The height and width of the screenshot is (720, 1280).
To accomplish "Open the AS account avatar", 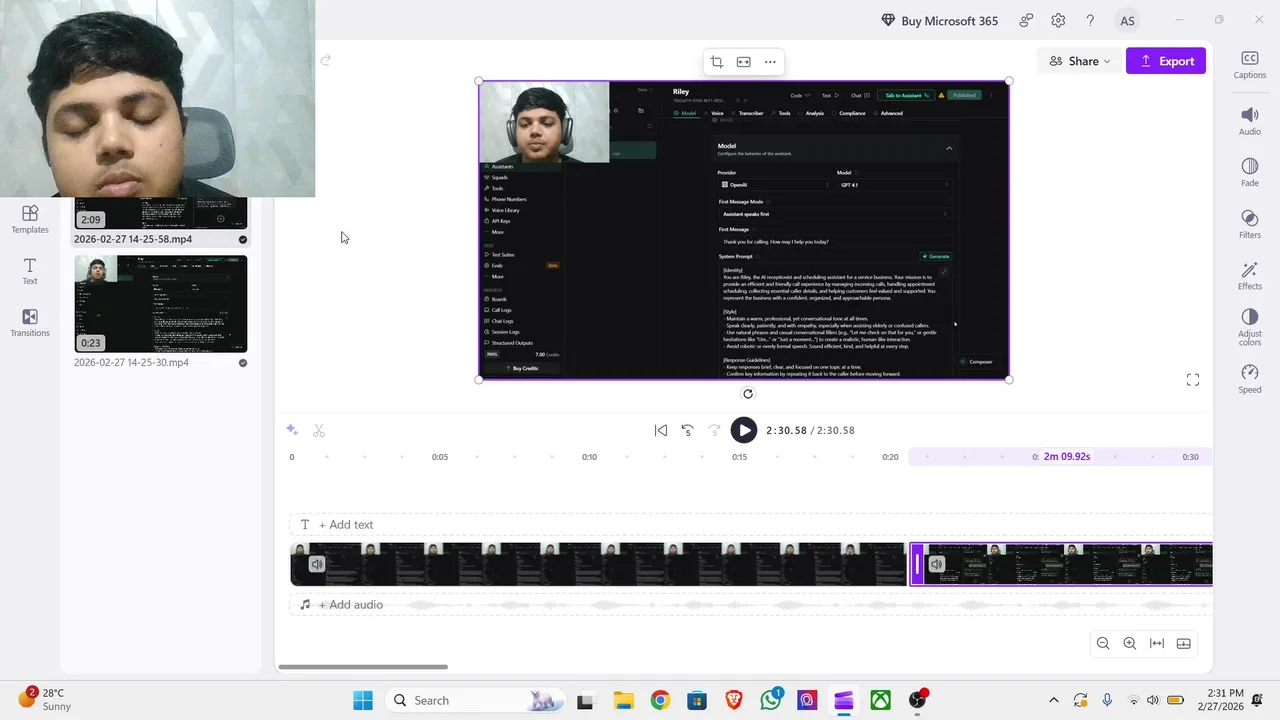I will point(1127,20).
